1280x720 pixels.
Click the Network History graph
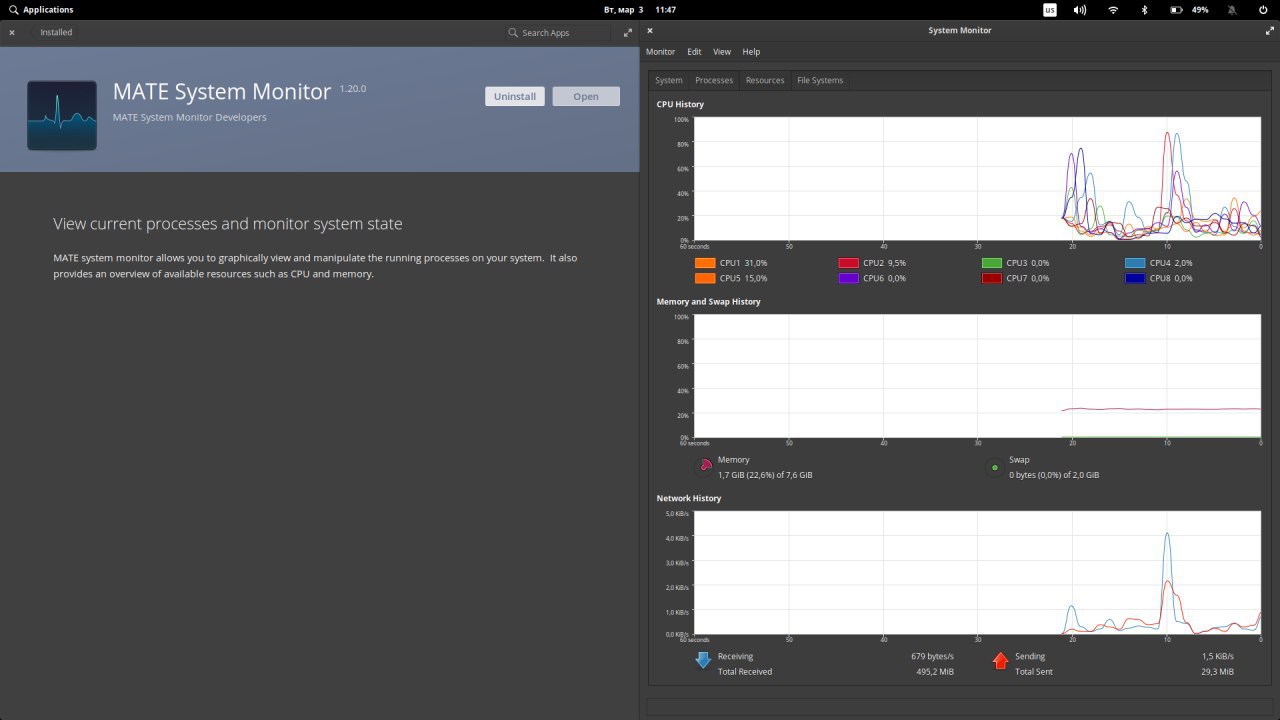pos(977,573)
